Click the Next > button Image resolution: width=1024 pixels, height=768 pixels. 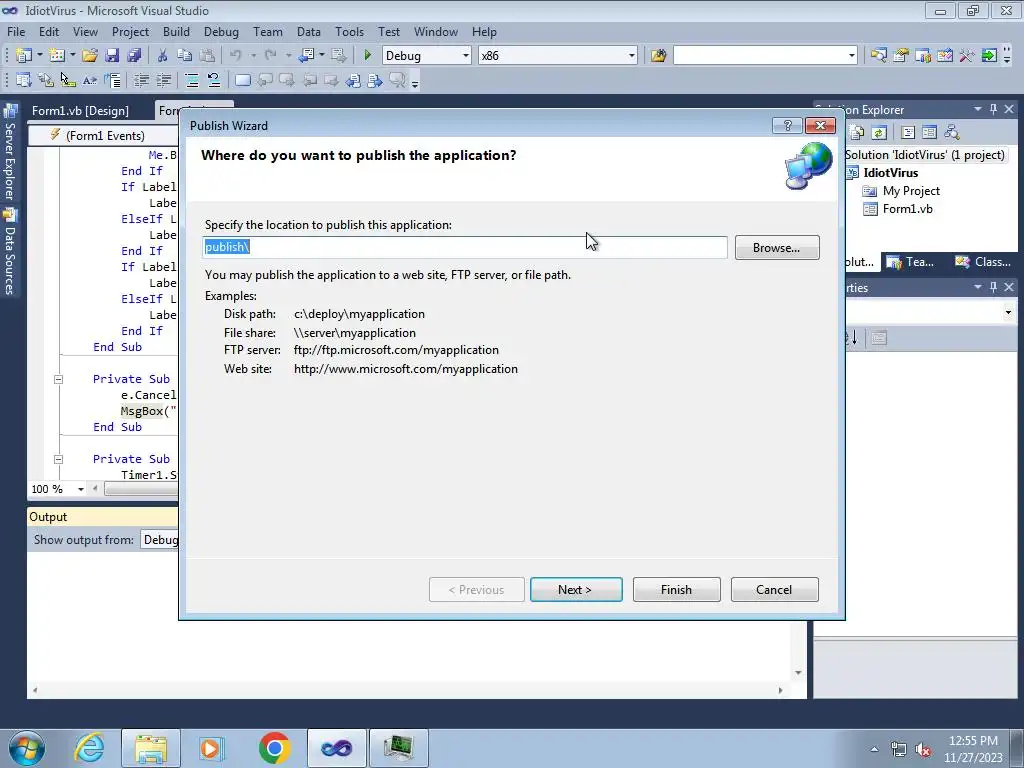click(x=575, y=590)
